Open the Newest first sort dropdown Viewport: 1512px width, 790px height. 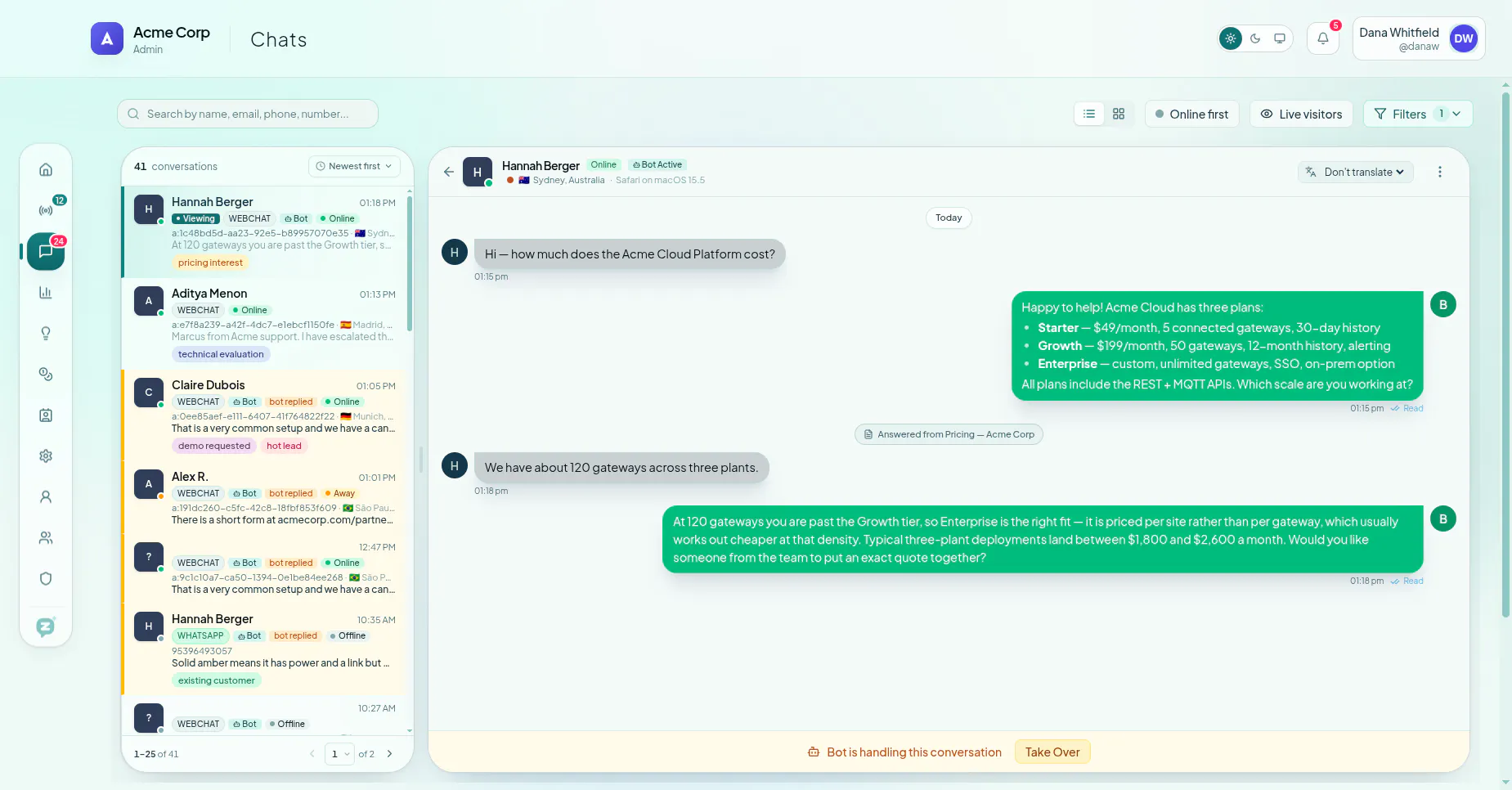[354, 166]
